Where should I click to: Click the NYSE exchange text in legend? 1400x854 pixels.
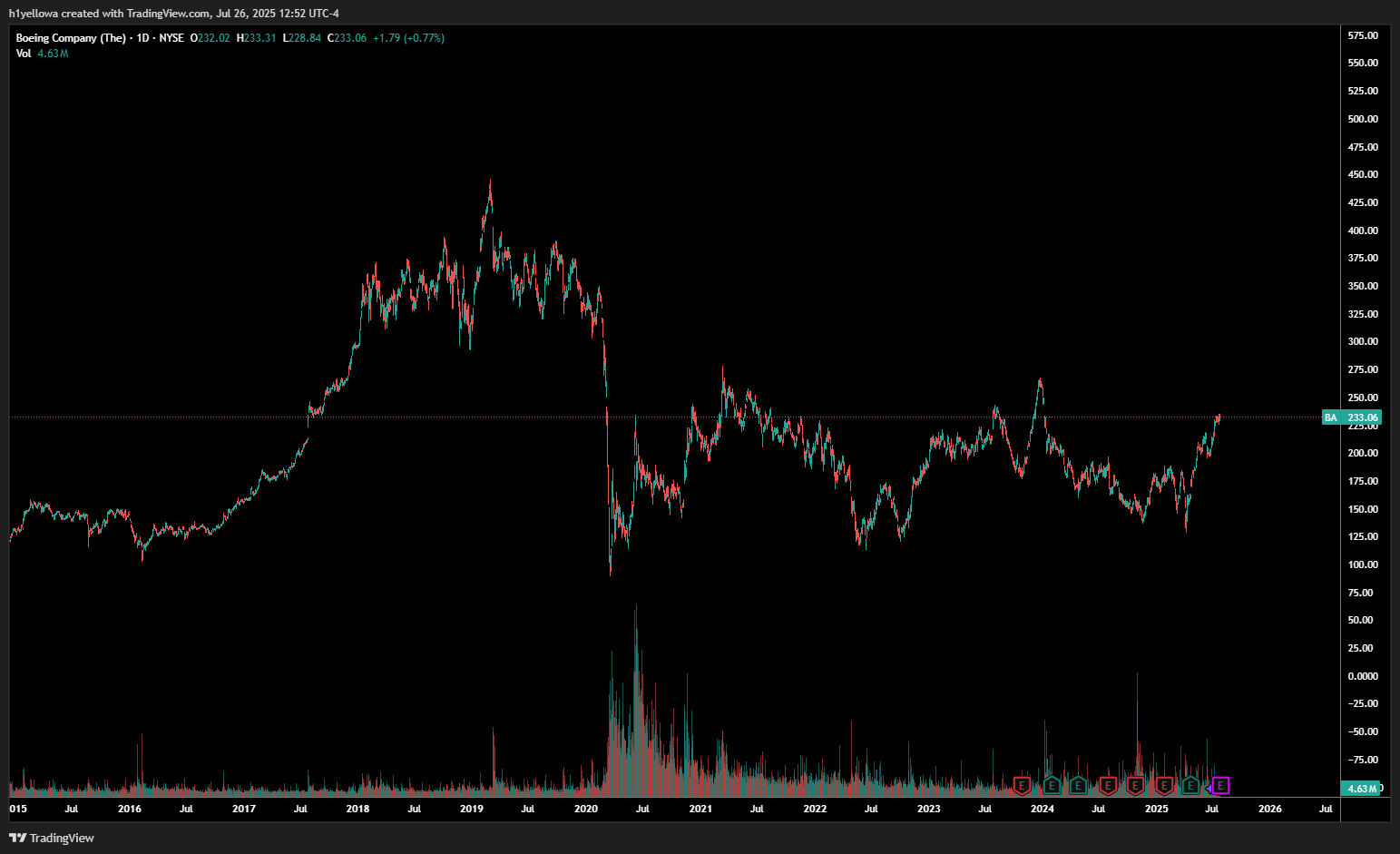[x=171, y=38]
